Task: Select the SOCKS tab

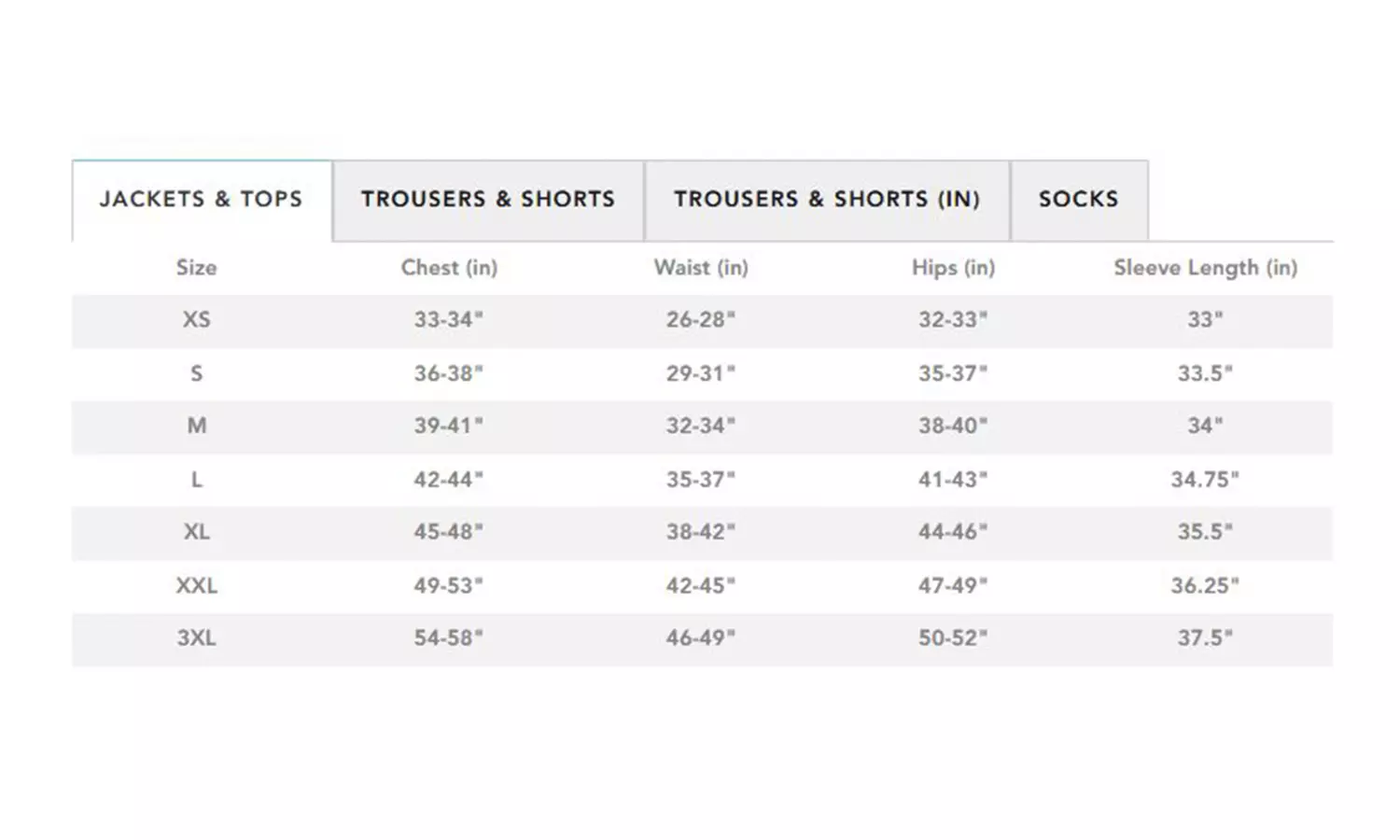Action: coord(1078,199)
